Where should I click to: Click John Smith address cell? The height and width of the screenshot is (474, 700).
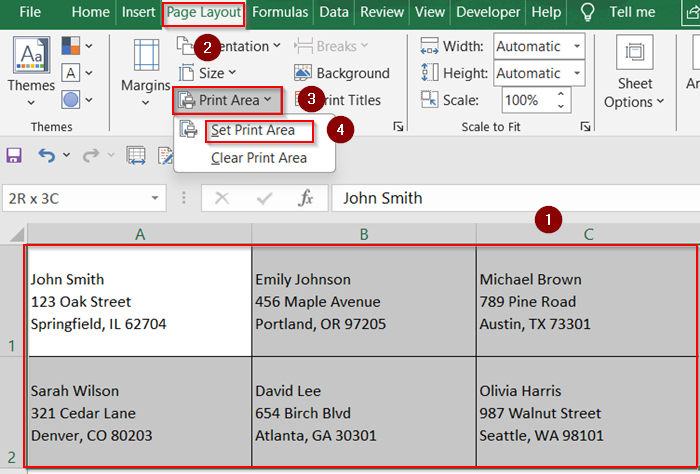(140, 301)
